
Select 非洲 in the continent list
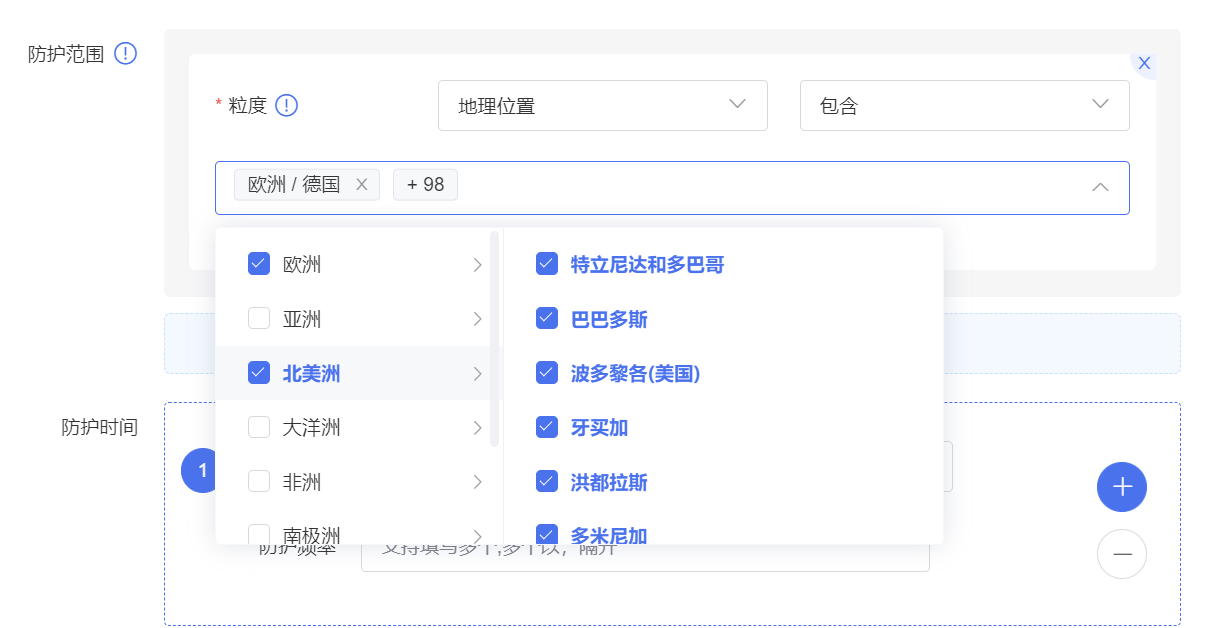coord(302,482)
